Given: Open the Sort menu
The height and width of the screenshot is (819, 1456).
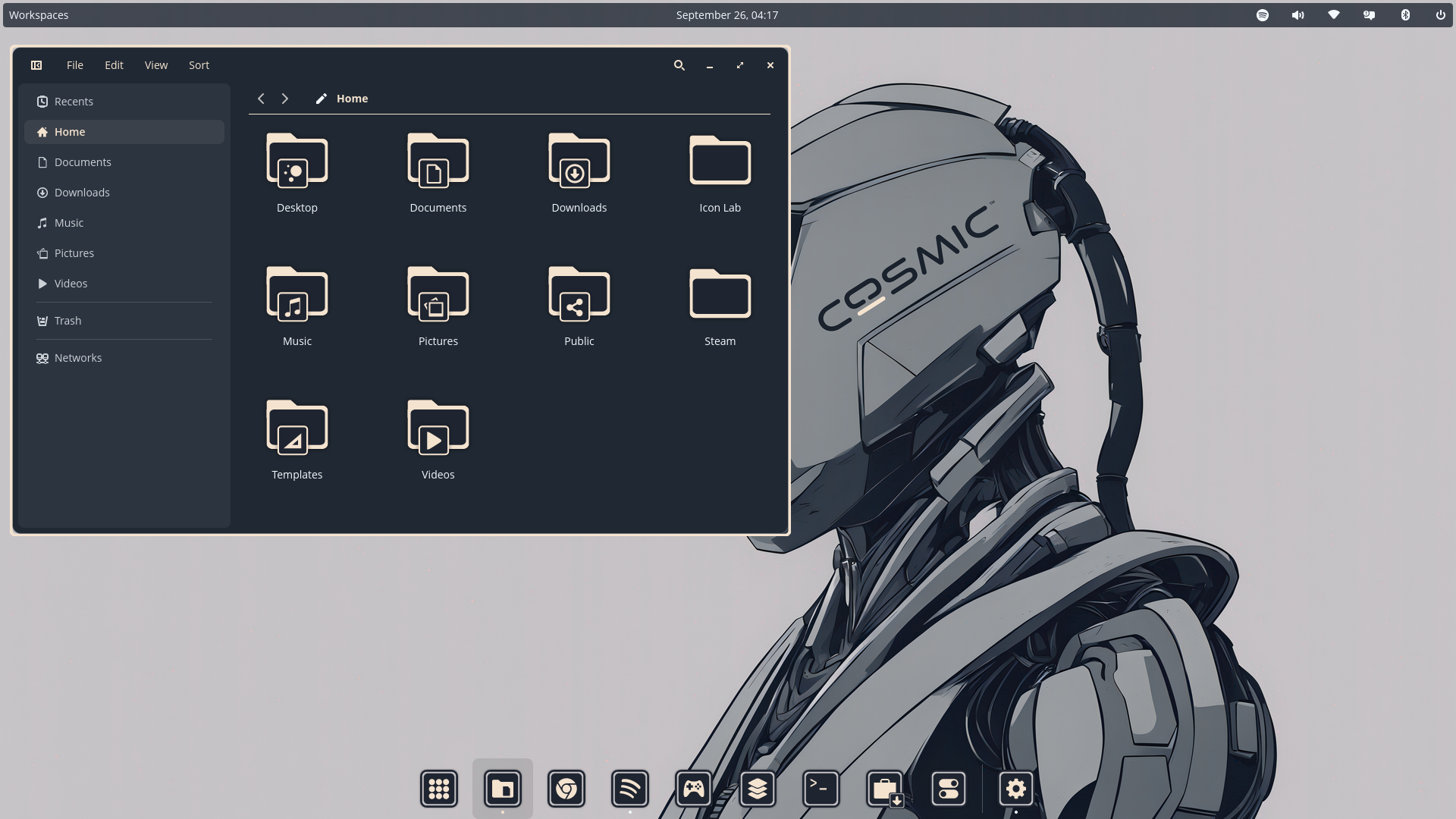Looking at the screenshot, I should tap(199, 65).
